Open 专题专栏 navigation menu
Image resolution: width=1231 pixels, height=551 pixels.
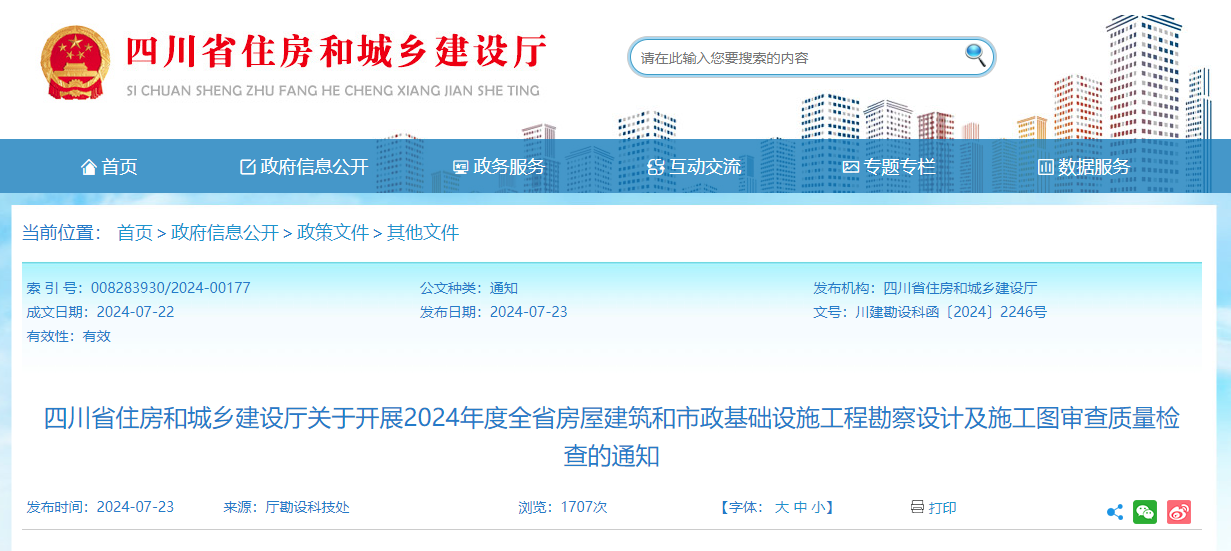889,167
